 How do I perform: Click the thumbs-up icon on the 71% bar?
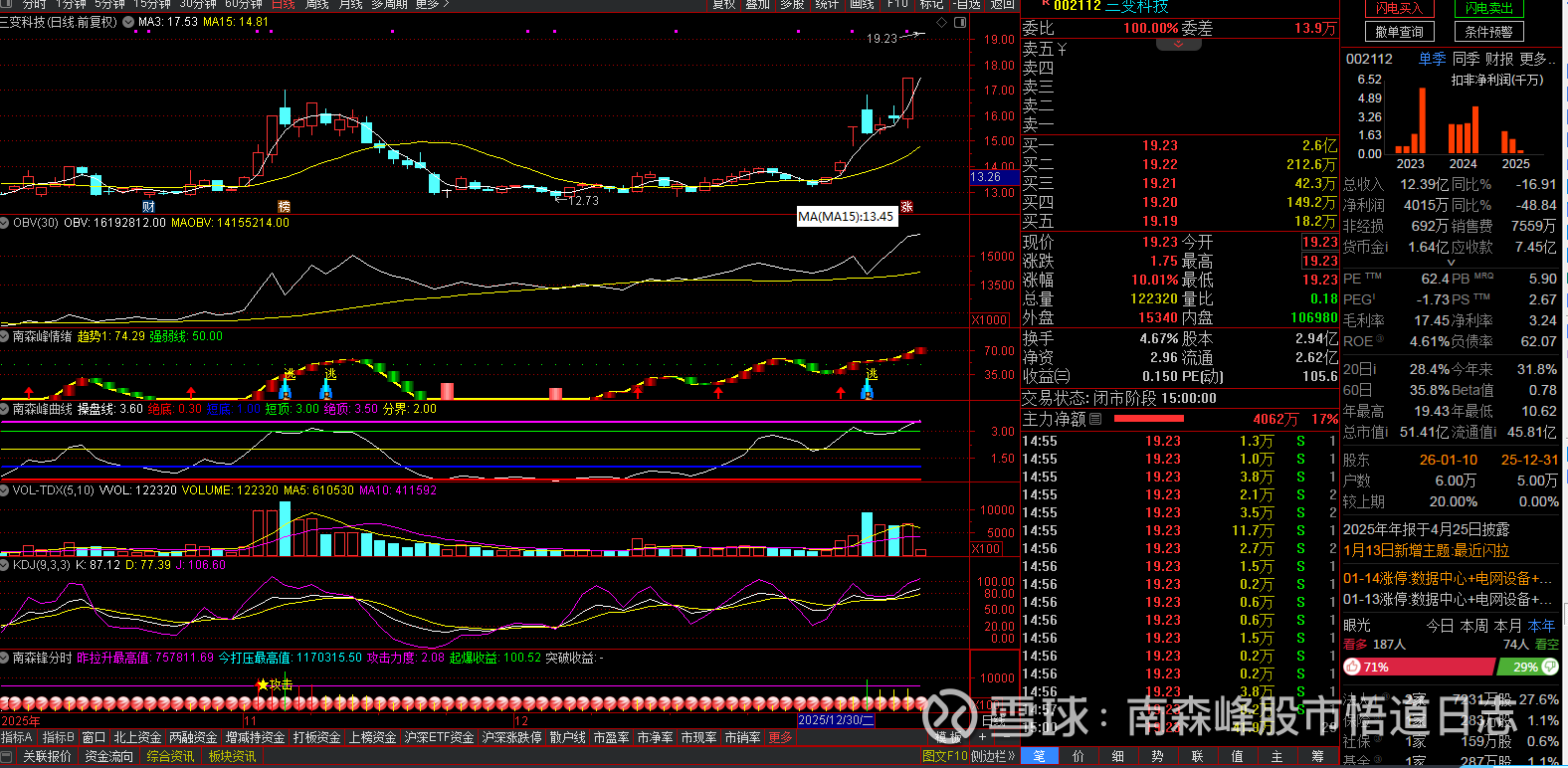(1352, 667)
